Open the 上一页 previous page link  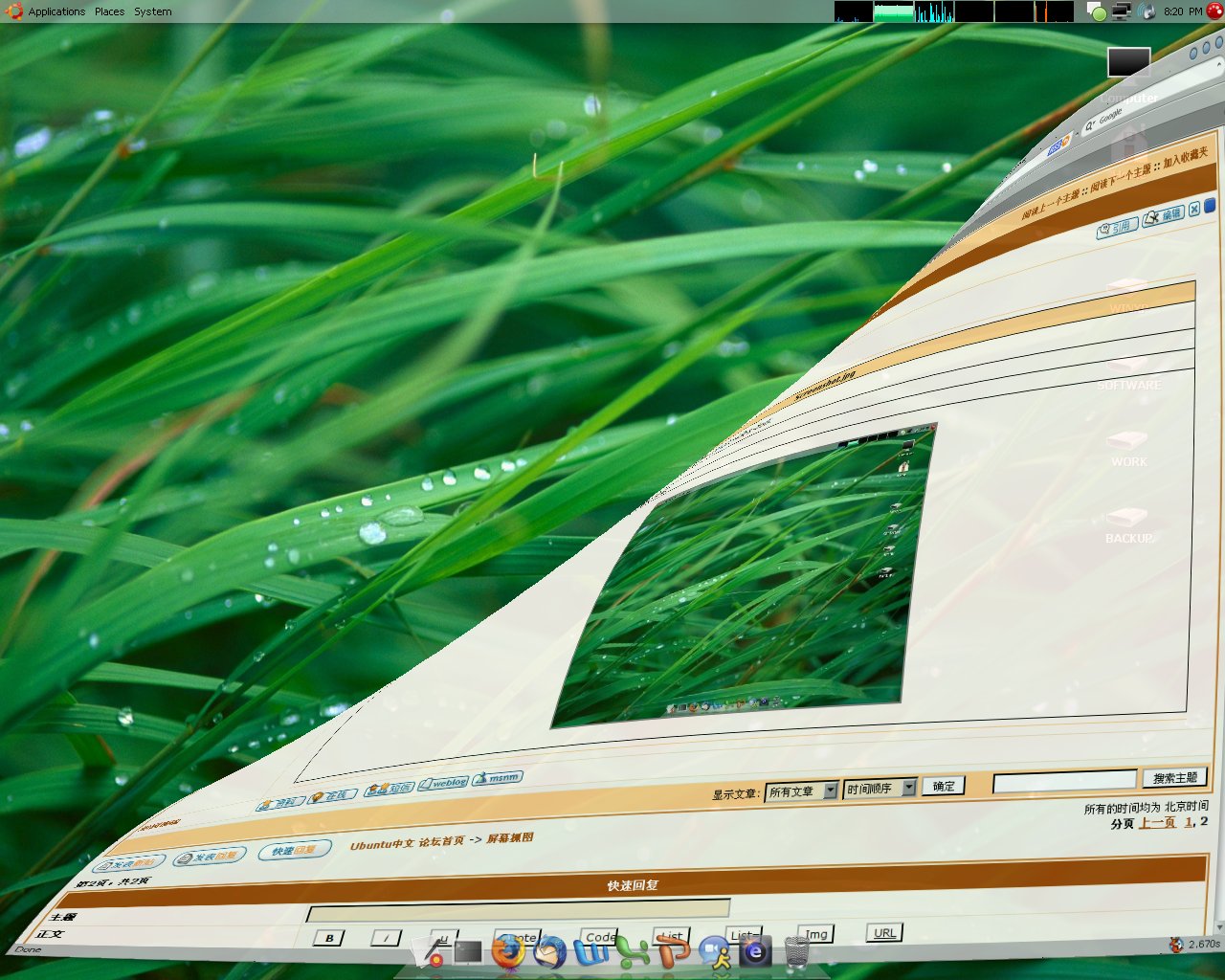coord(1157,822)
